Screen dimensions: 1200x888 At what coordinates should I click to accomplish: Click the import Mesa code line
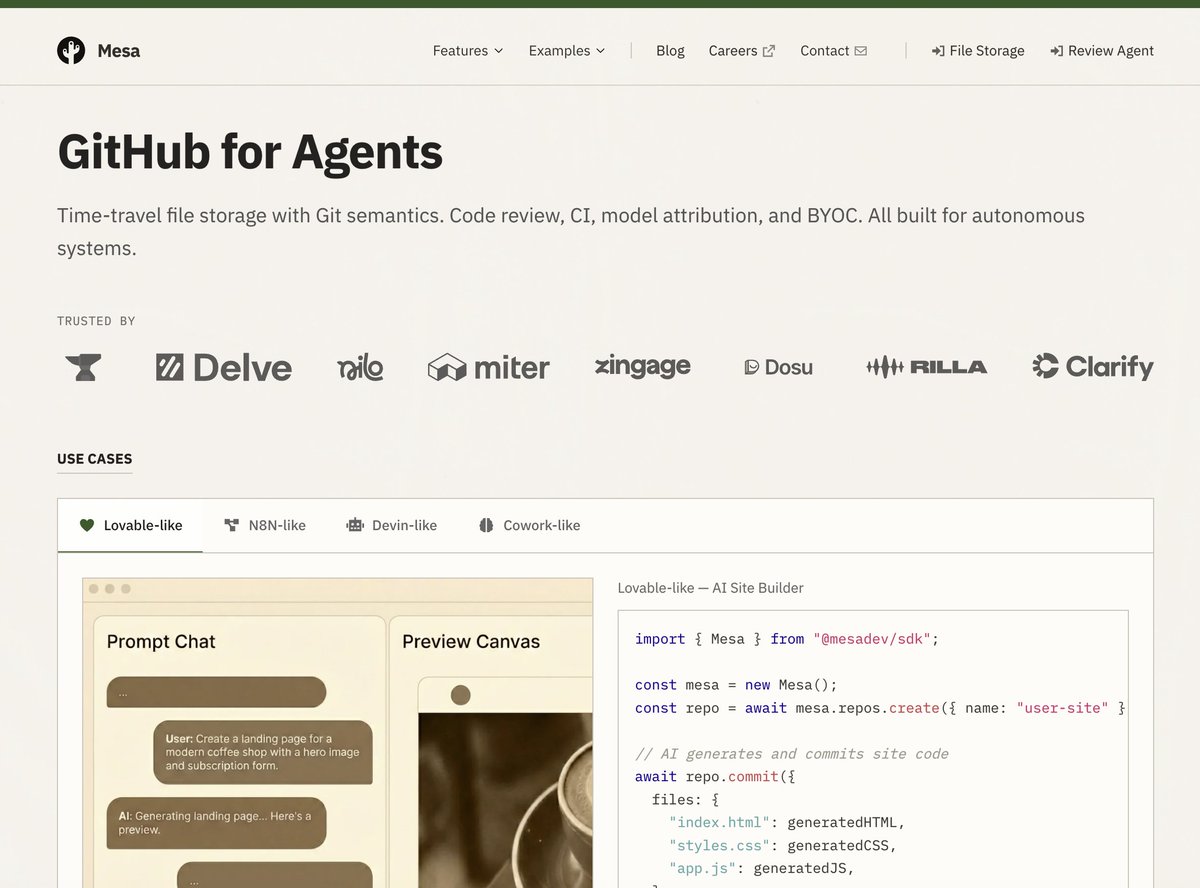point(787,639)
